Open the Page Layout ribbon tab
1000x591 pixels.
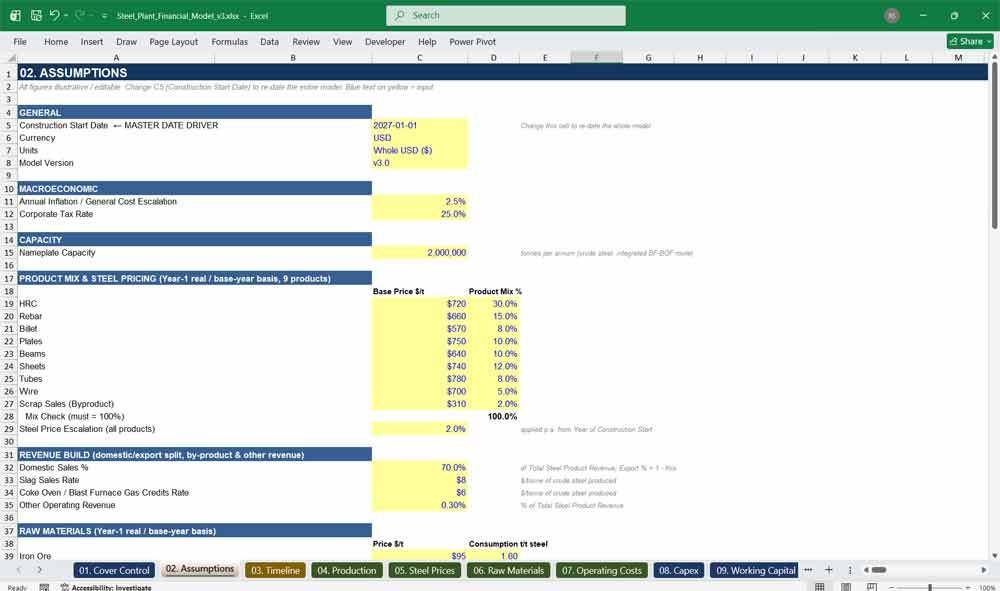click(x=173, y=41)
